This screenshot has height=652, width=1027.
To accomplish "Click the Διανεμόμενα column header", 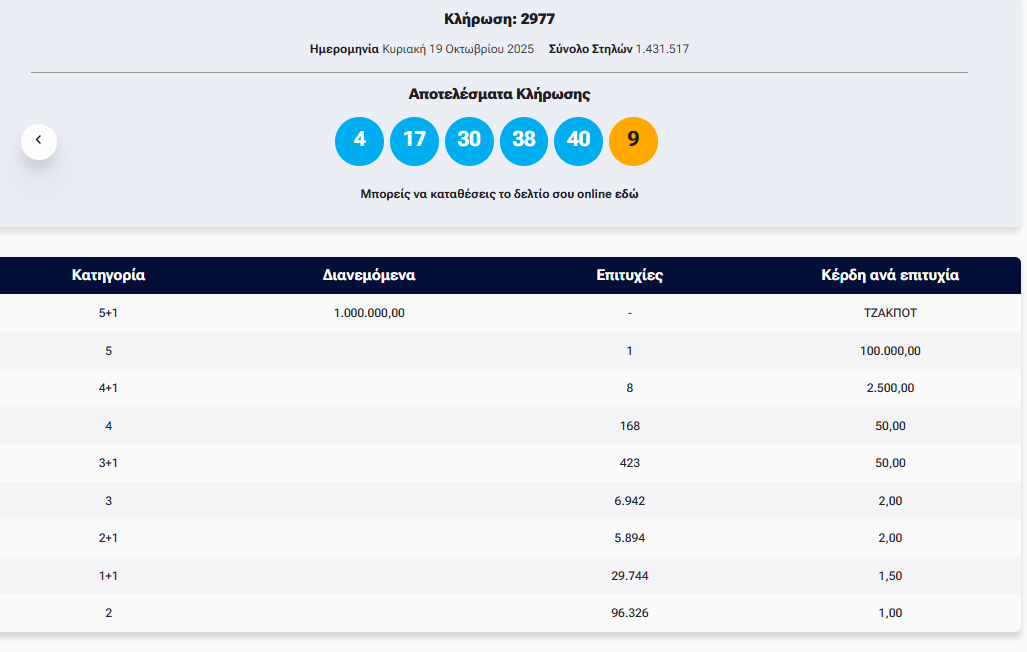I will pyautogui.click(x=369, y=275).
